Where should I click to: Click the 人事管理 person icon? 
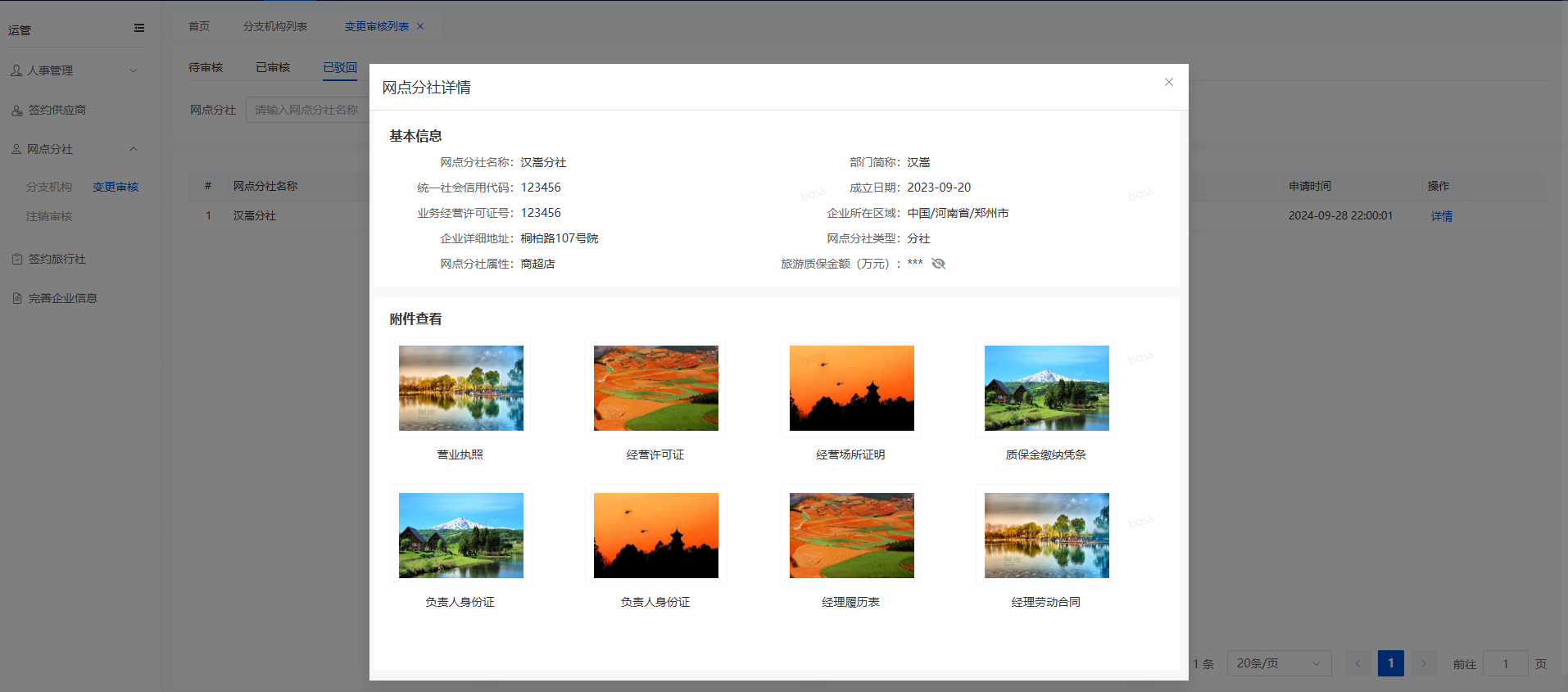point(16,70)
